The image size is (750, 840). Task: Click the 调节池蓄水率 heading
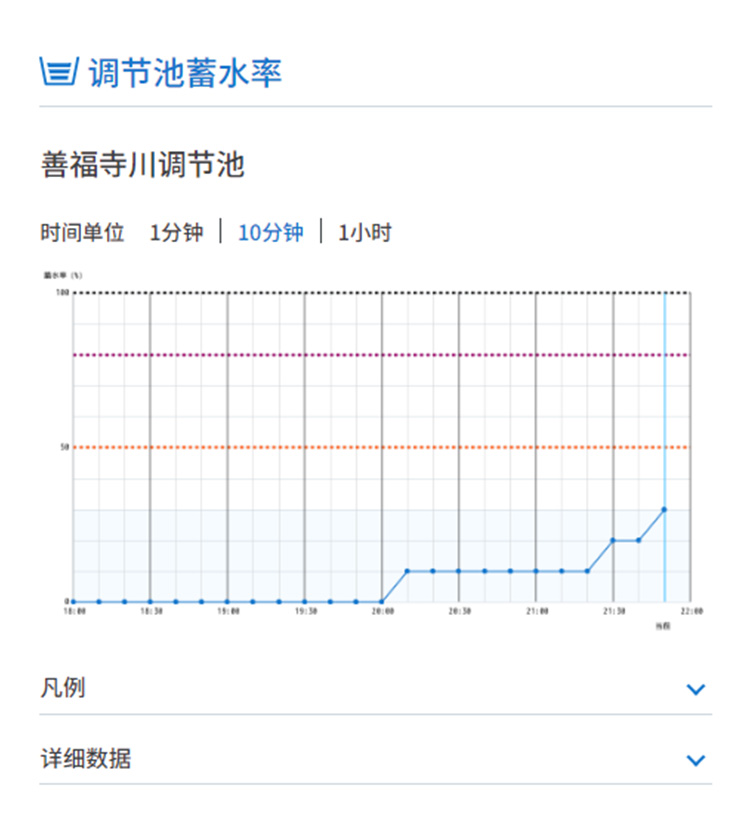(185, 72)
